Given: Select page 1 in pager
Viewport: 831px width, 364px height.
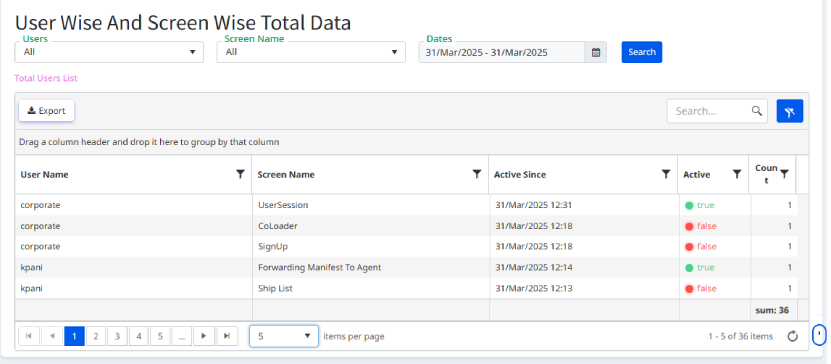Looking at the screenshot, I should pos(74,336).
